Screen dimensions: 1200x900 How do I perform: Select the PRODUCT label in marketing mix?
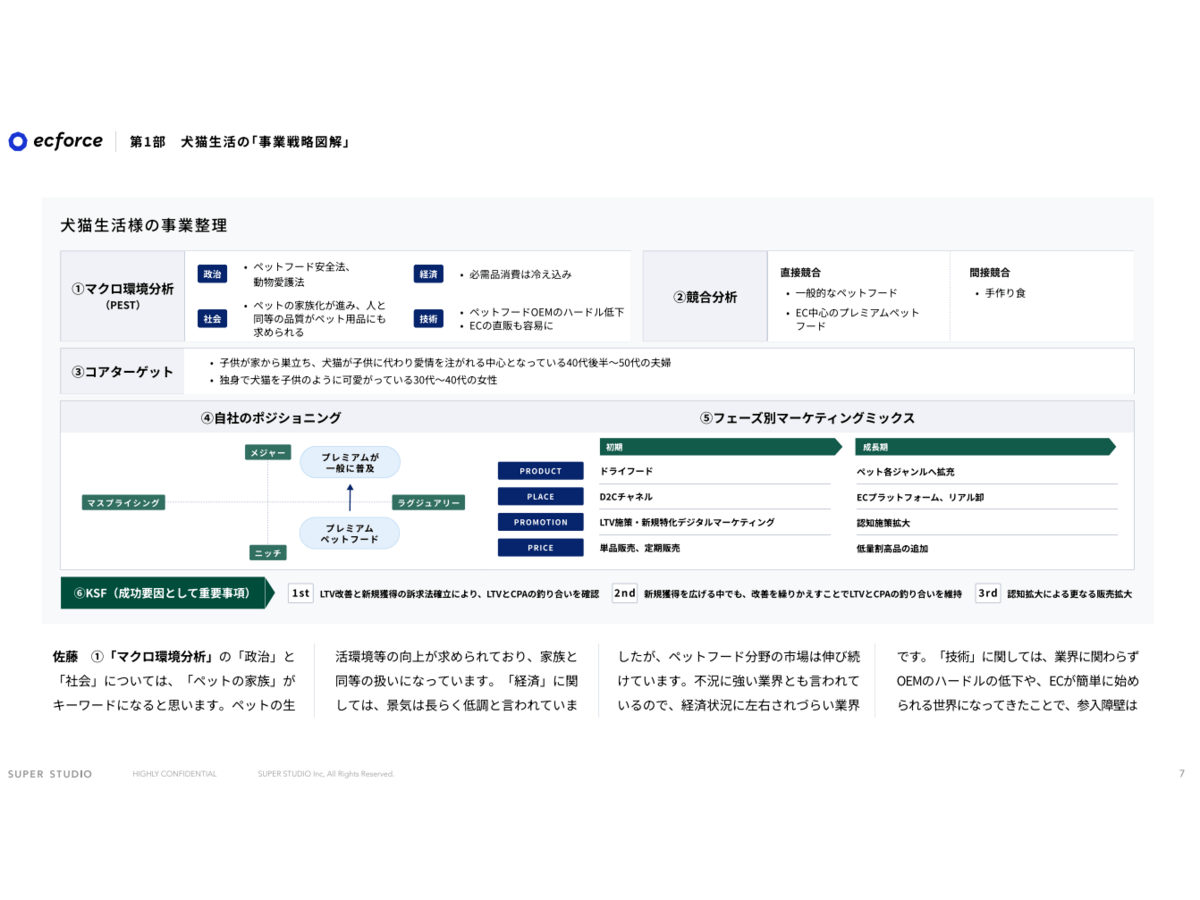tap(540, 471)
